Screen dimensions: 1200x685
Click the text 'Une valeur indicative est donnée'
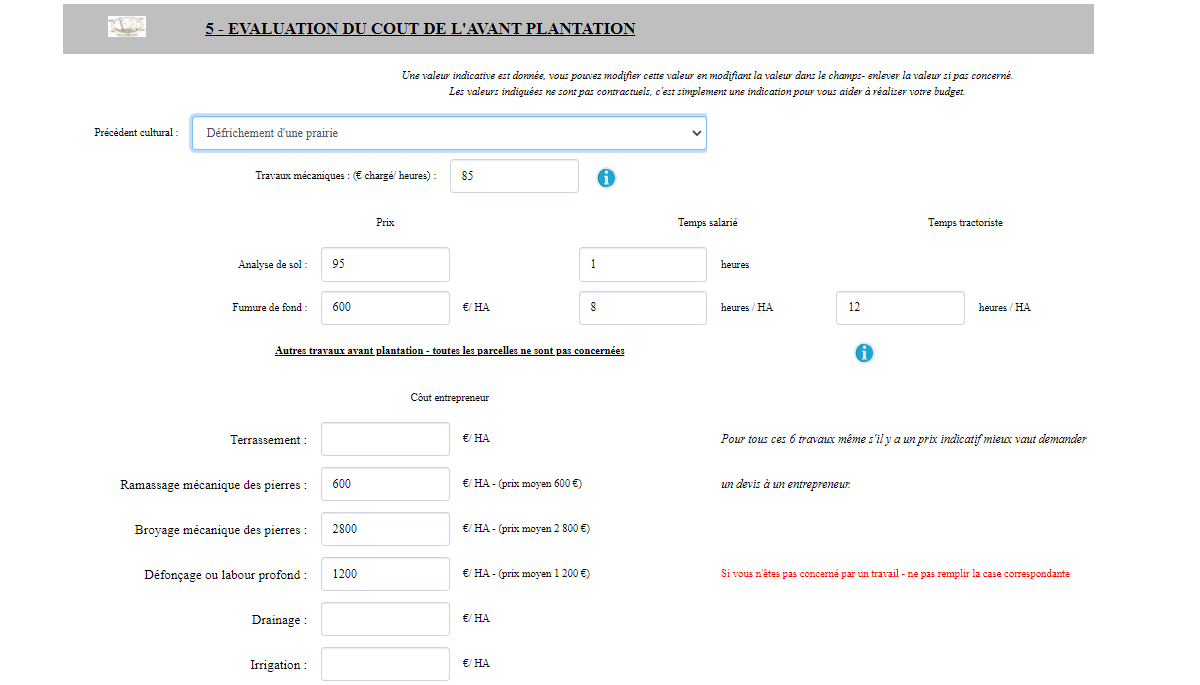[473, 76]
